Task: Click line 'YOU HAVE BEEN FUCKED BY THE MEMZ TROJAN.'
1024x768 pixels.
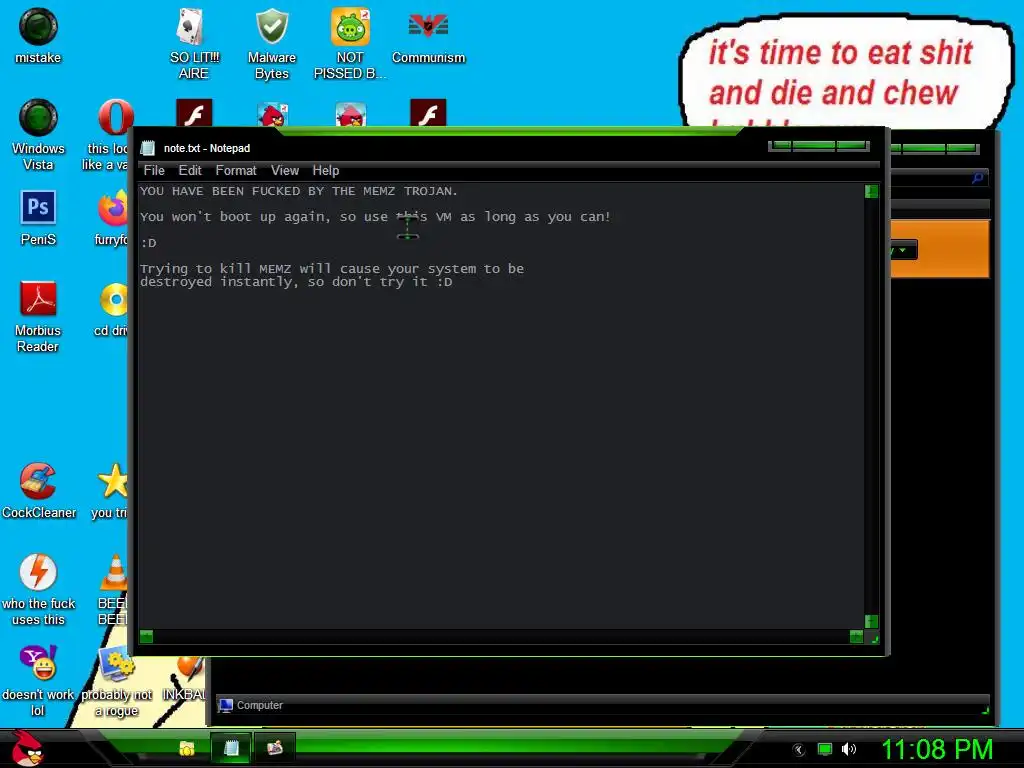Action: point(298,191)
